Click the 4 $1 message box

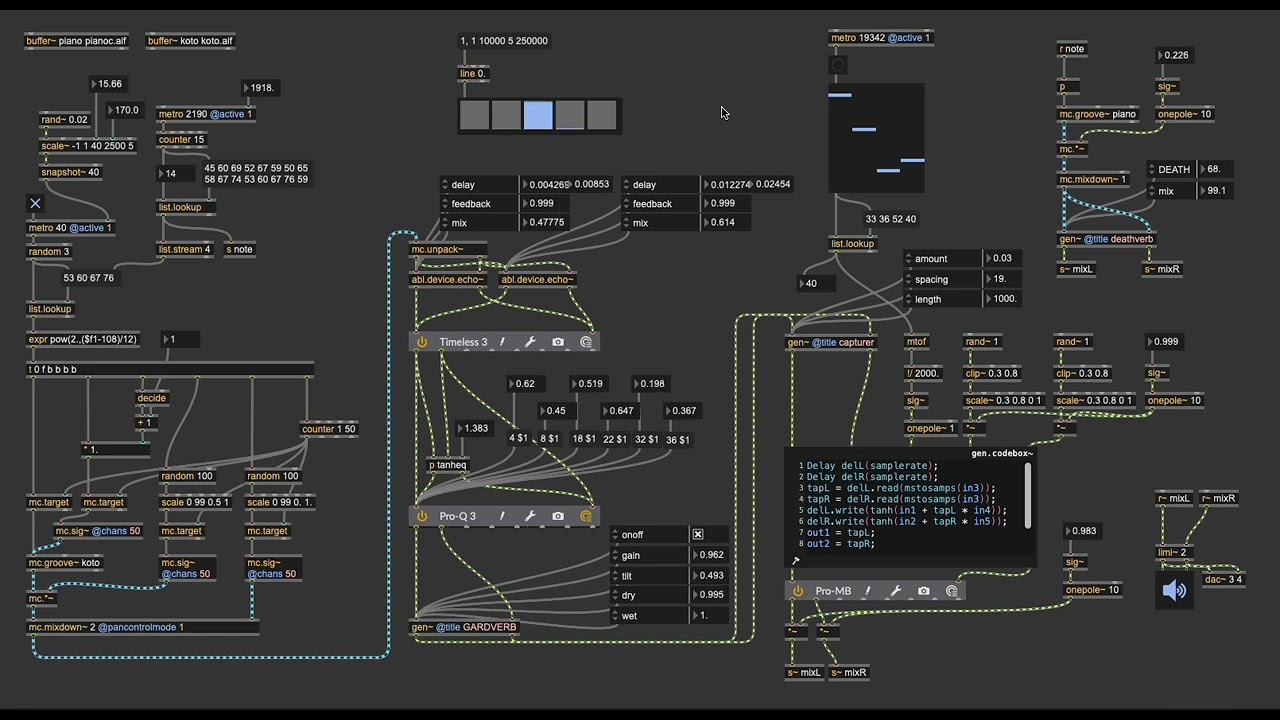click(x=518, y=439)
